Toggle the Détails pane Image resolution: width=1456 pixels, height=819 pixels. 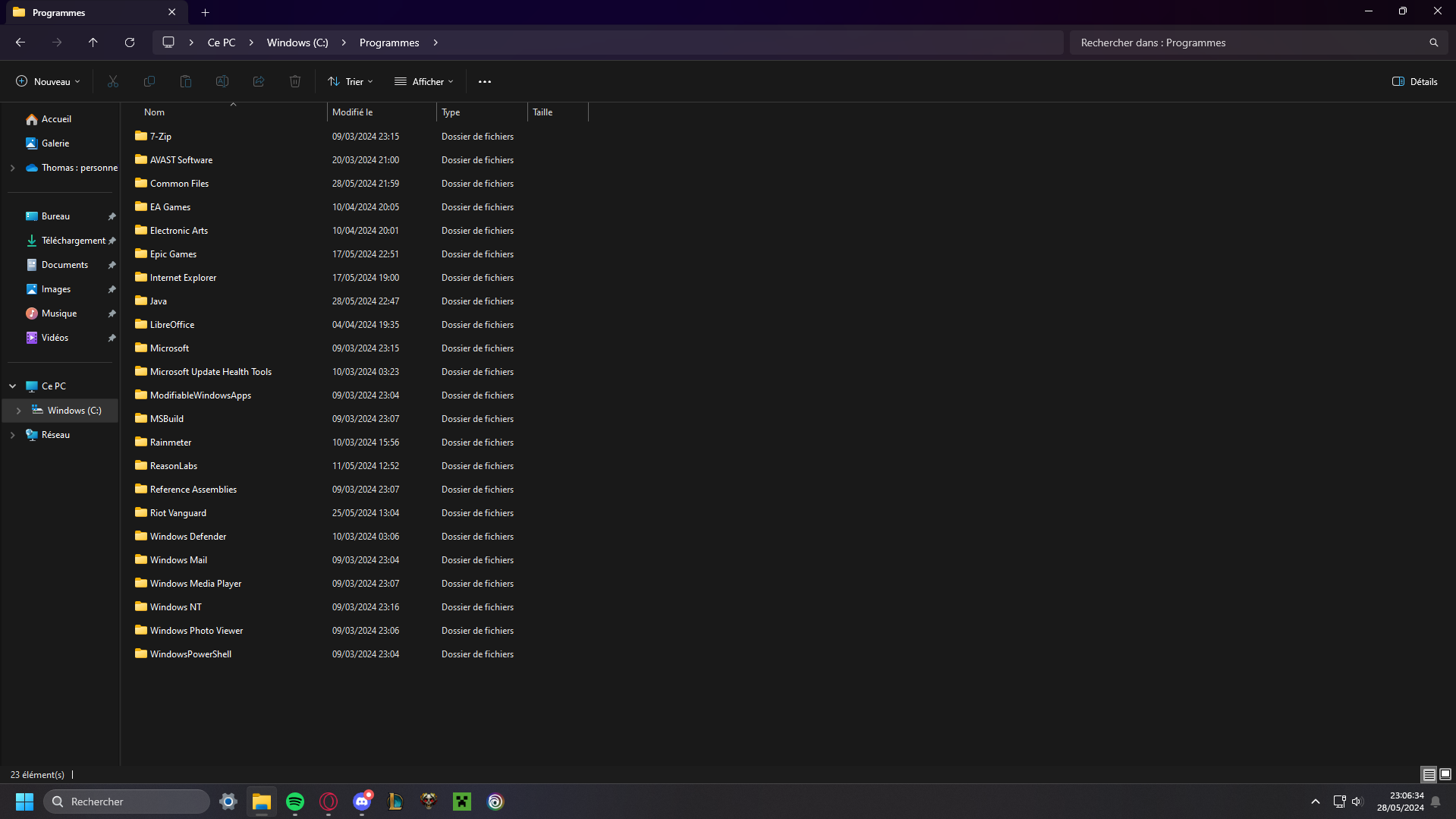[x=1415, y=81]
